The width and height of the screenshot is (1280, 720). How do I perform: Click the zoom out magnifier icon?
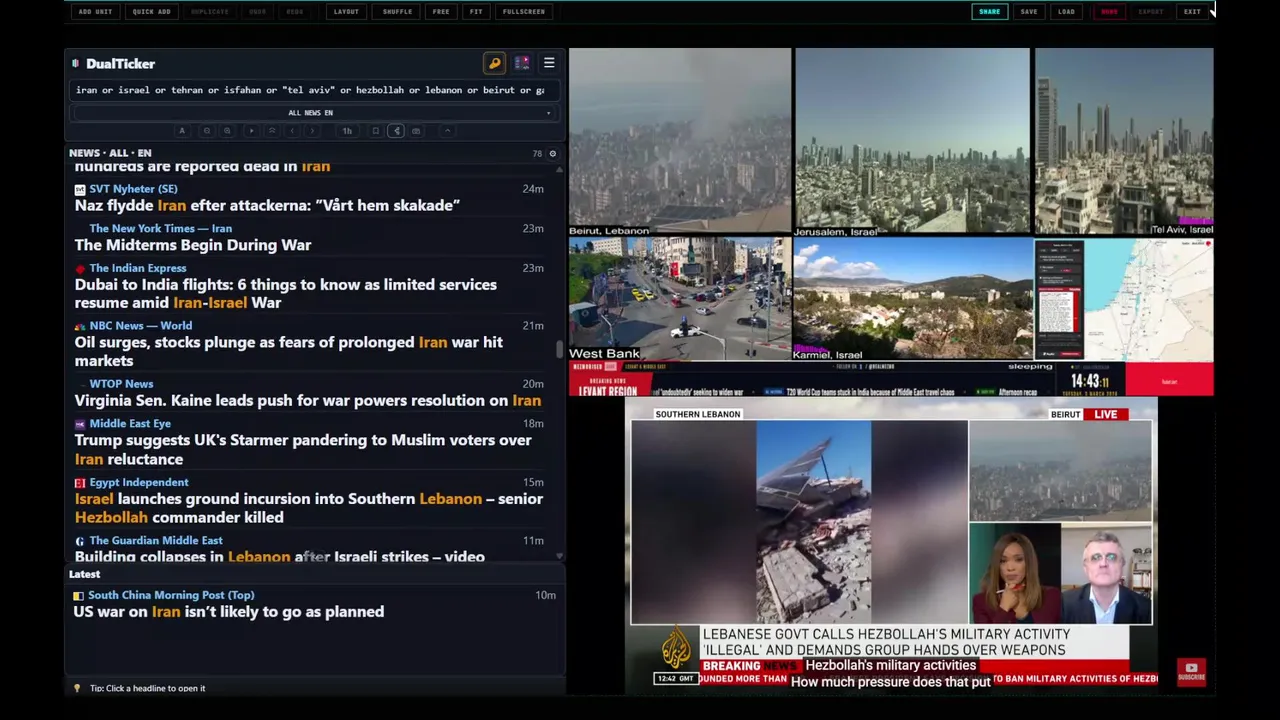point(207,131)
